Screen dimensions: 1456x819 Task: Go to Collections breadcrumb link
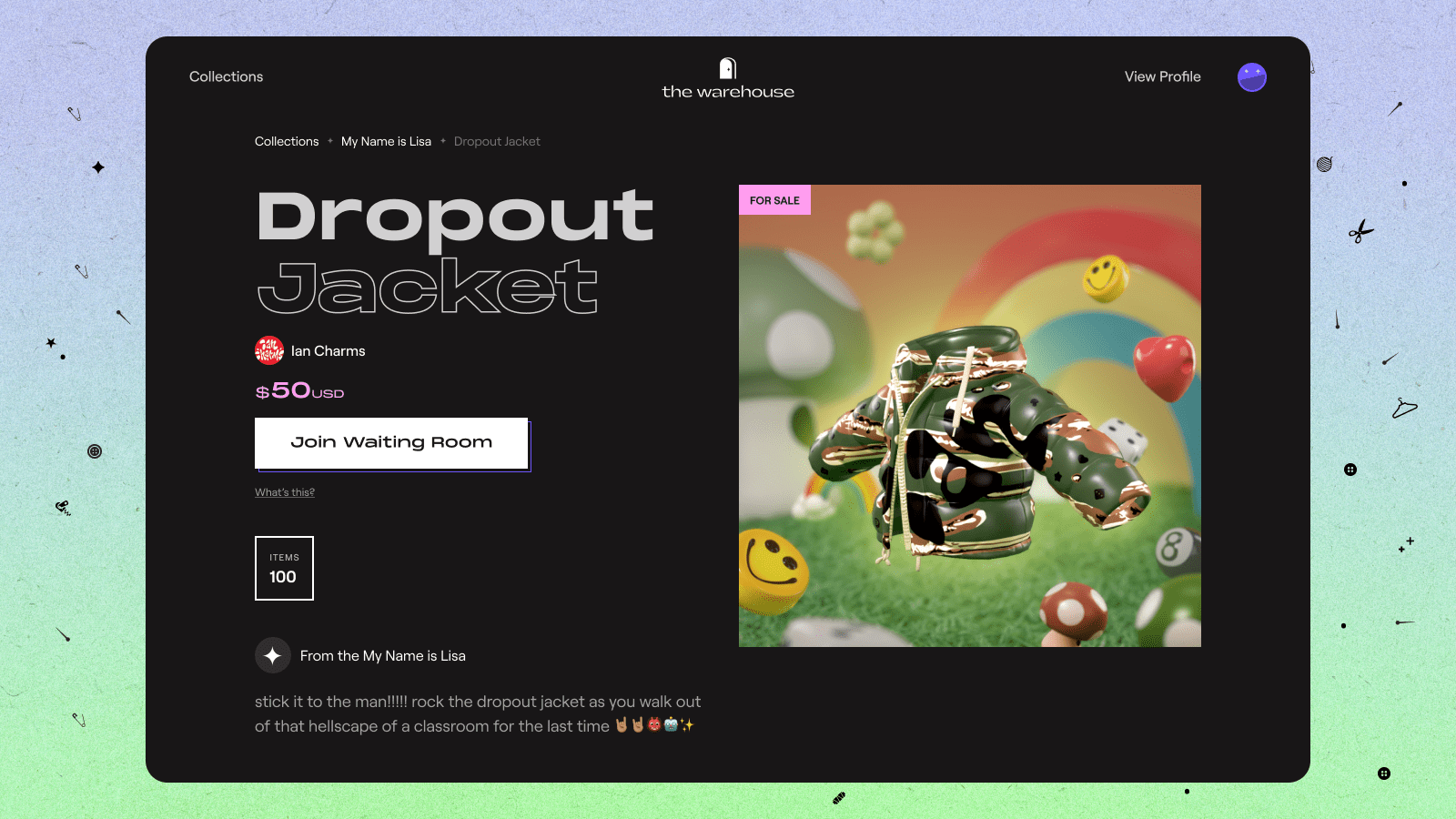tap(287, 141)
